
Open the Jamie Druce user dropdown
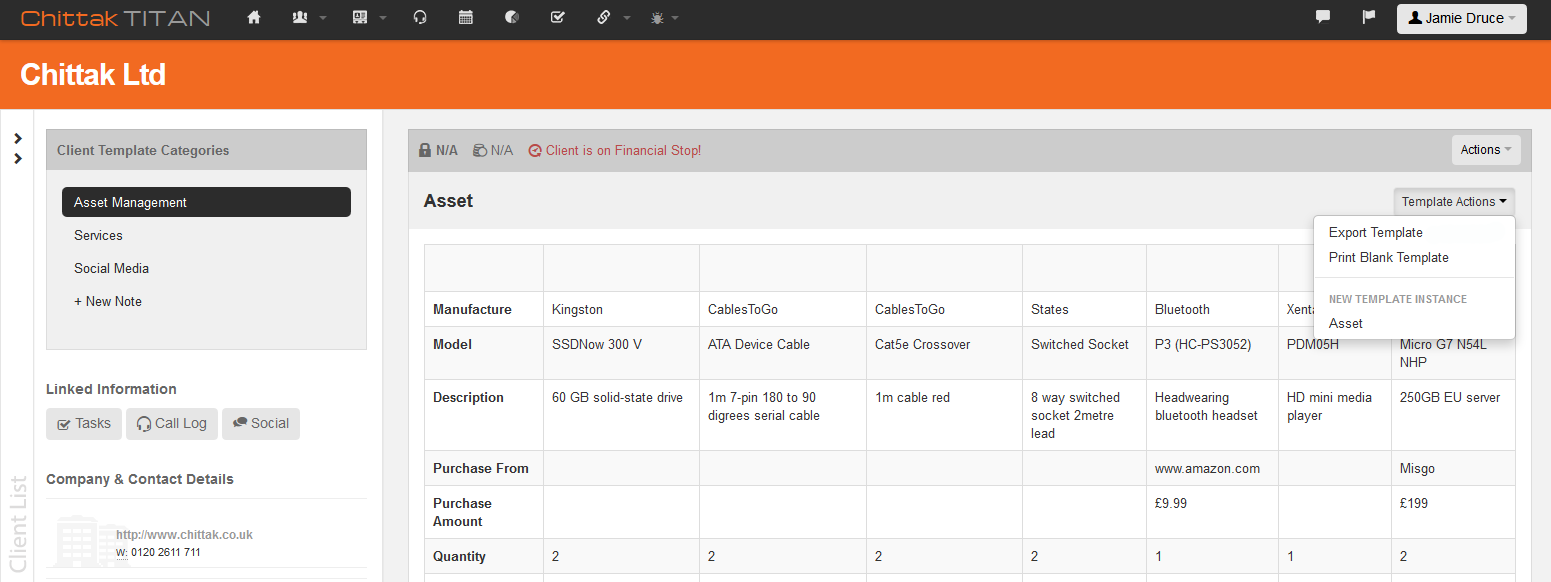[1461, 18]
